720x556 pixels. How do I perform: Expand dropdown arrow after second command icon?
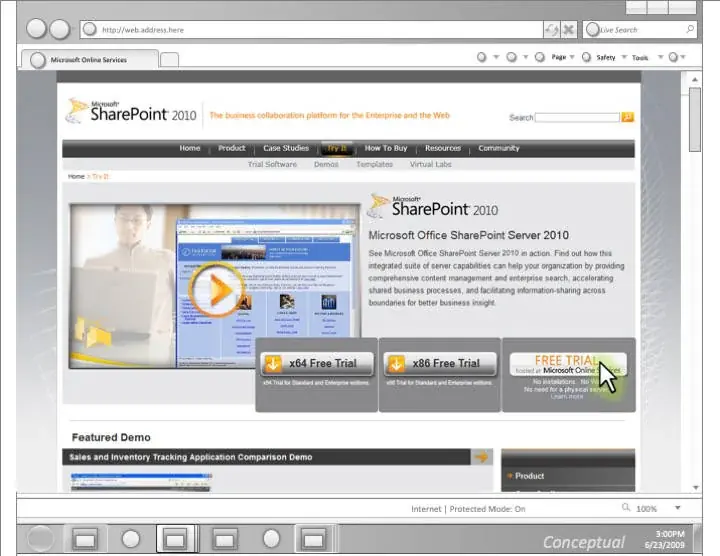click(526, 57)
